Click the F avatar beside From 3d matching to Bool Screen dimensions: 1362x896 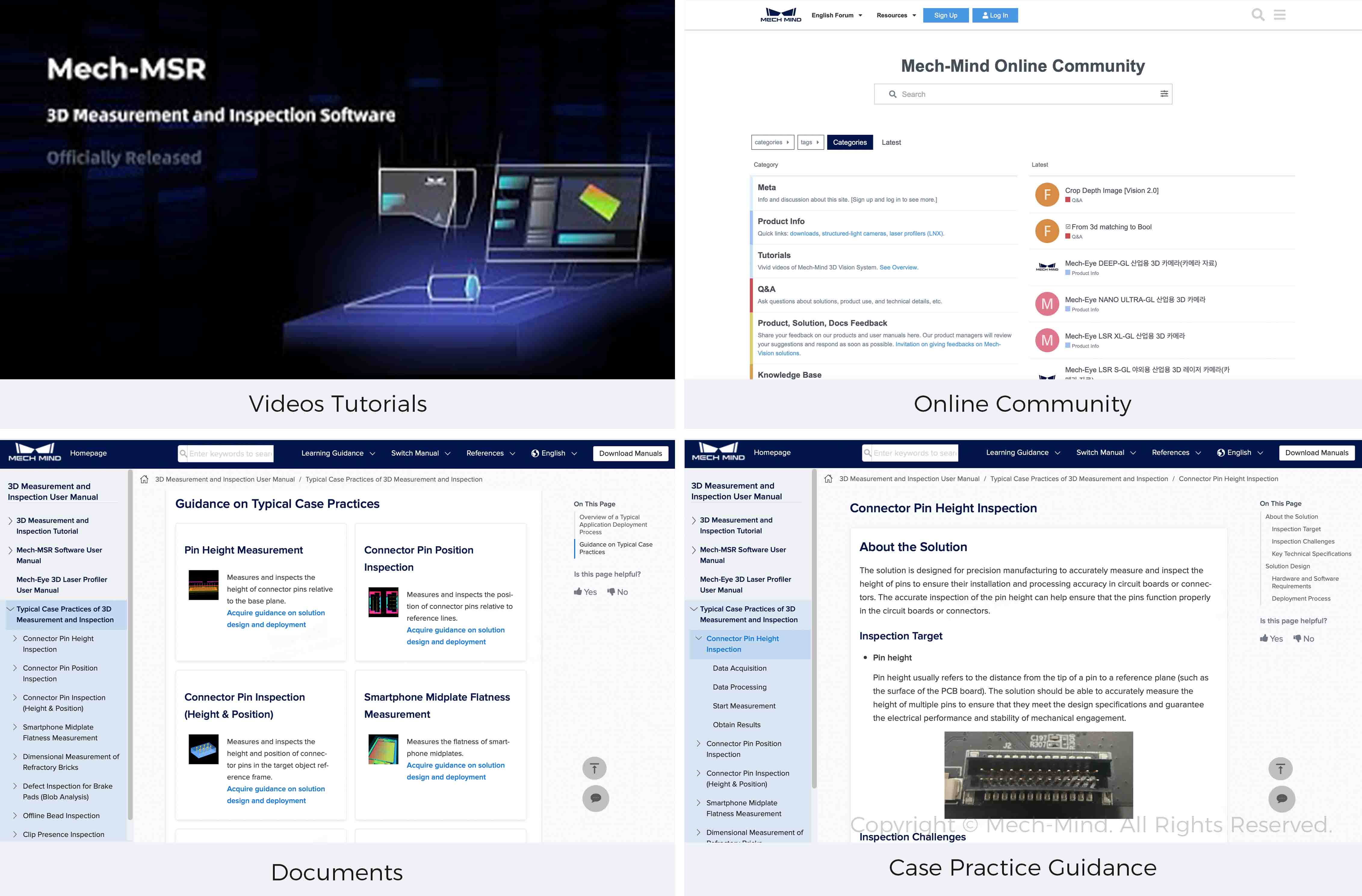[x=1047, y=231]
